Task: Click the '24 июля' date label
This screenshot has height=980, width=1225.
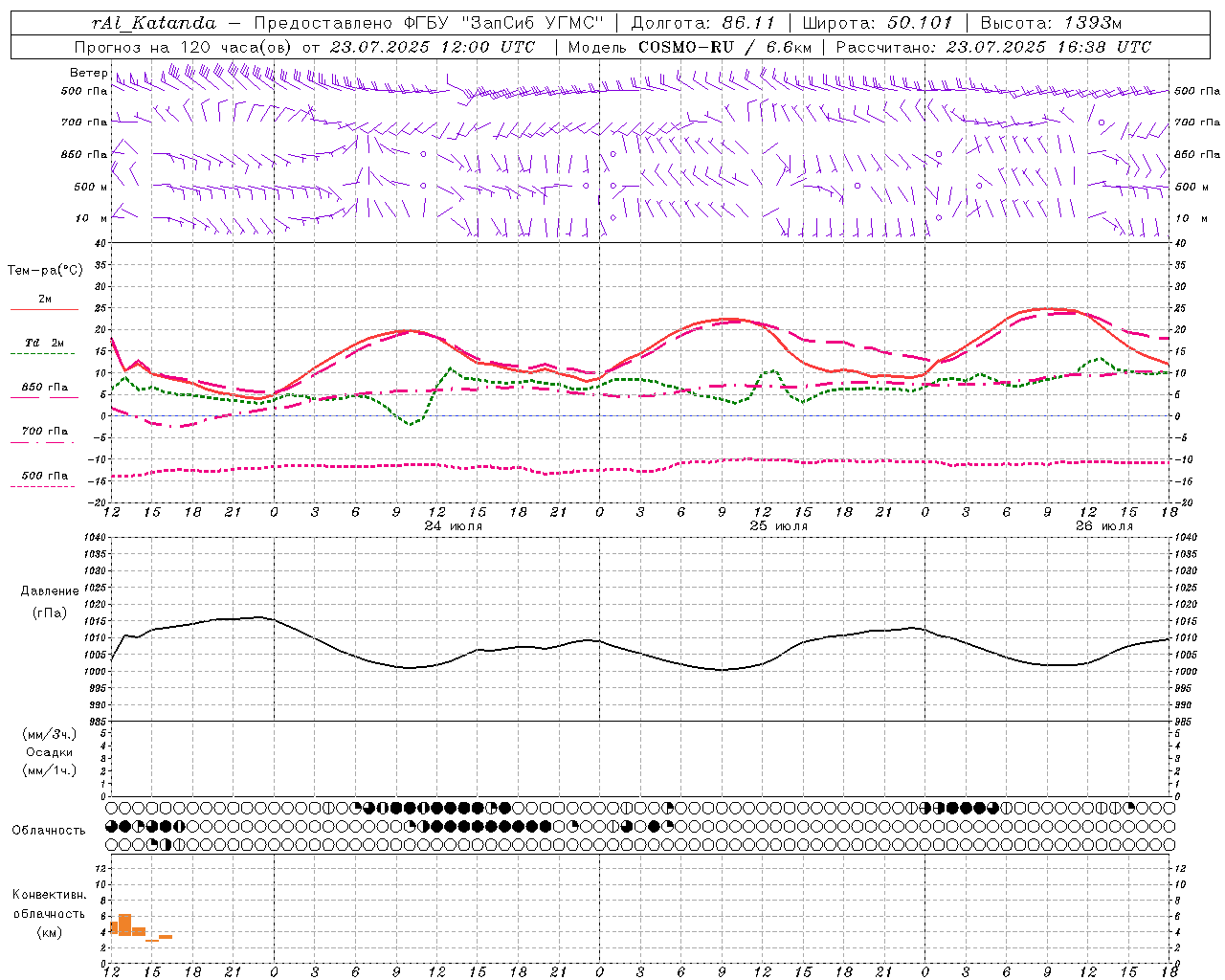Action: click(x=454, y=526)
